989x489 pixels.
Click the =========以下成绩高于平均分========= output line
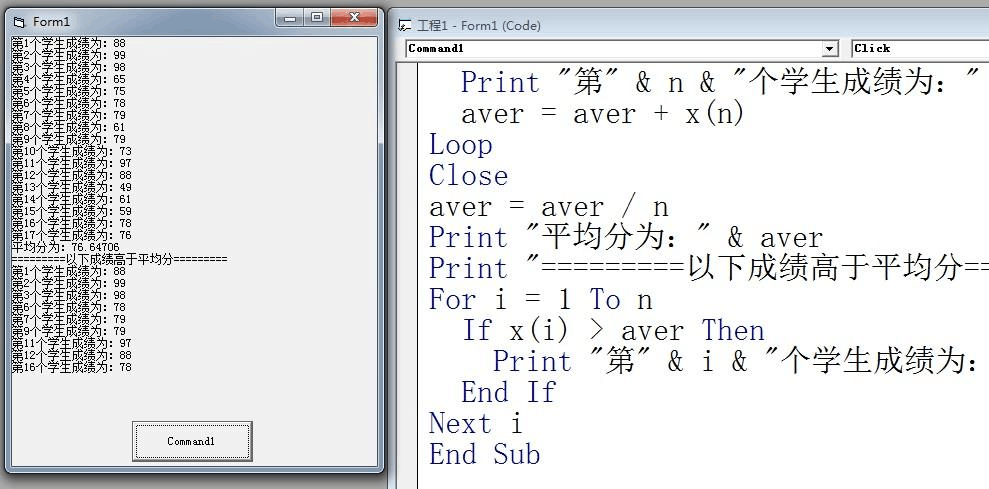120,259
